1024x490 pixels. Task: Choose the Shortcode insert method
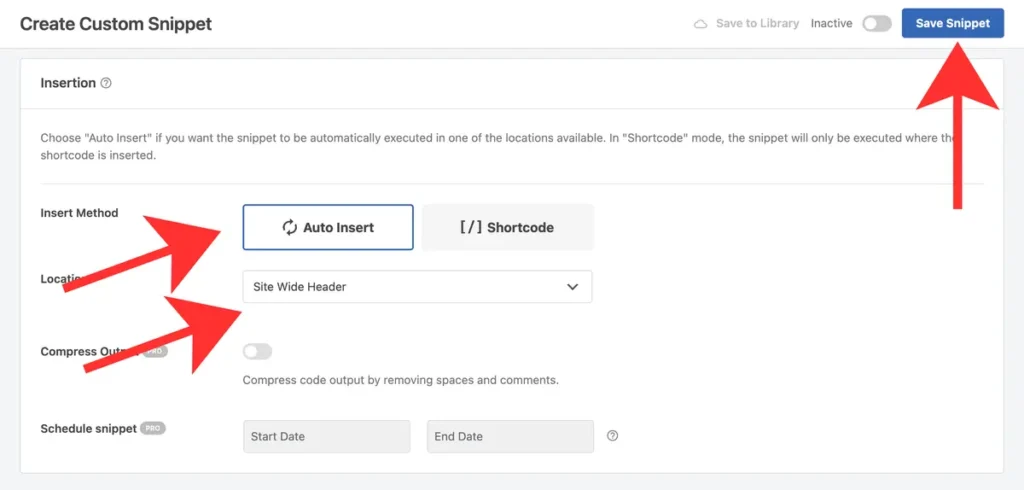click(x=507, y=227)
